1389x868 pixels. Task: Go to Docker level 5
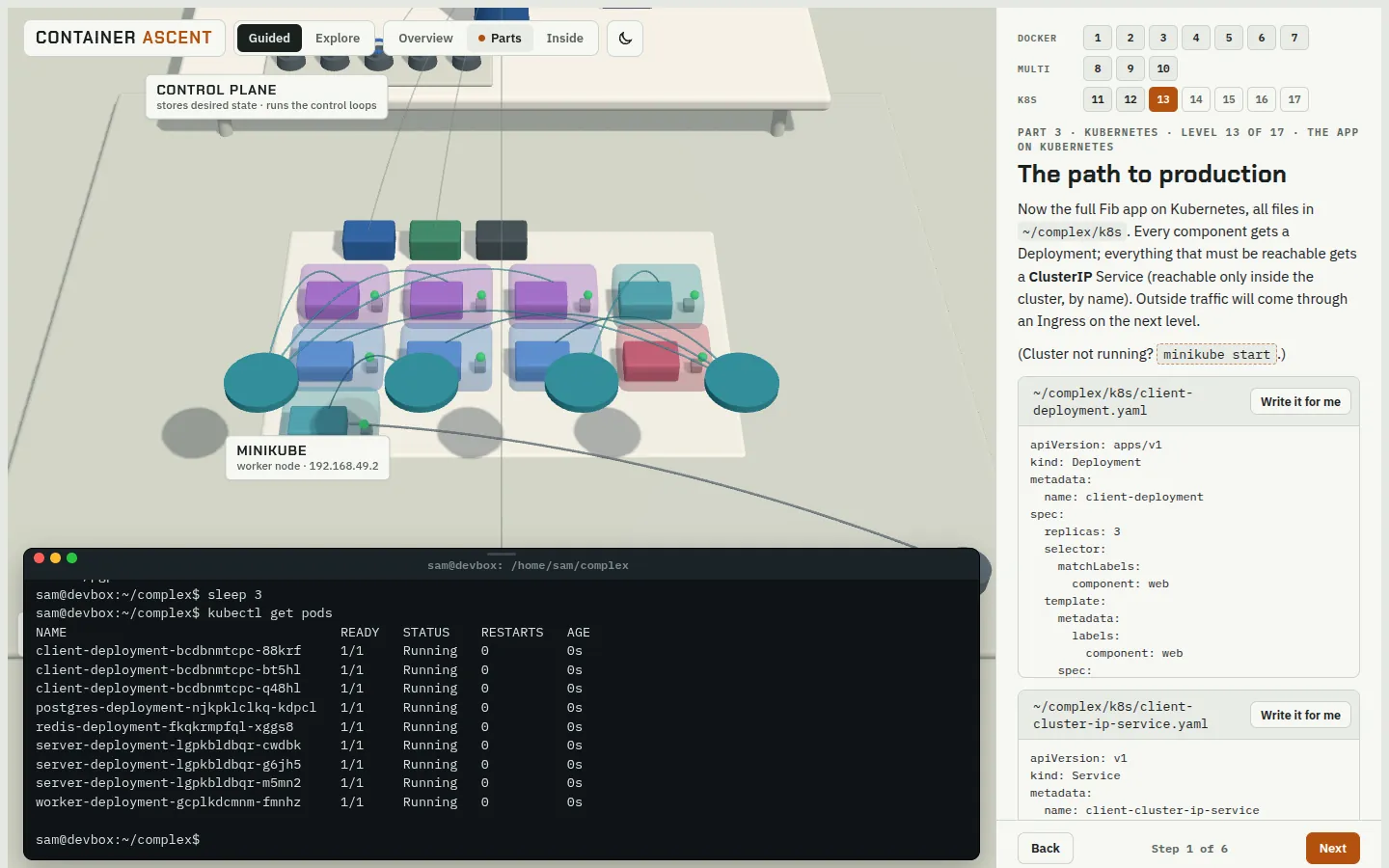(x=1229, y=38)
